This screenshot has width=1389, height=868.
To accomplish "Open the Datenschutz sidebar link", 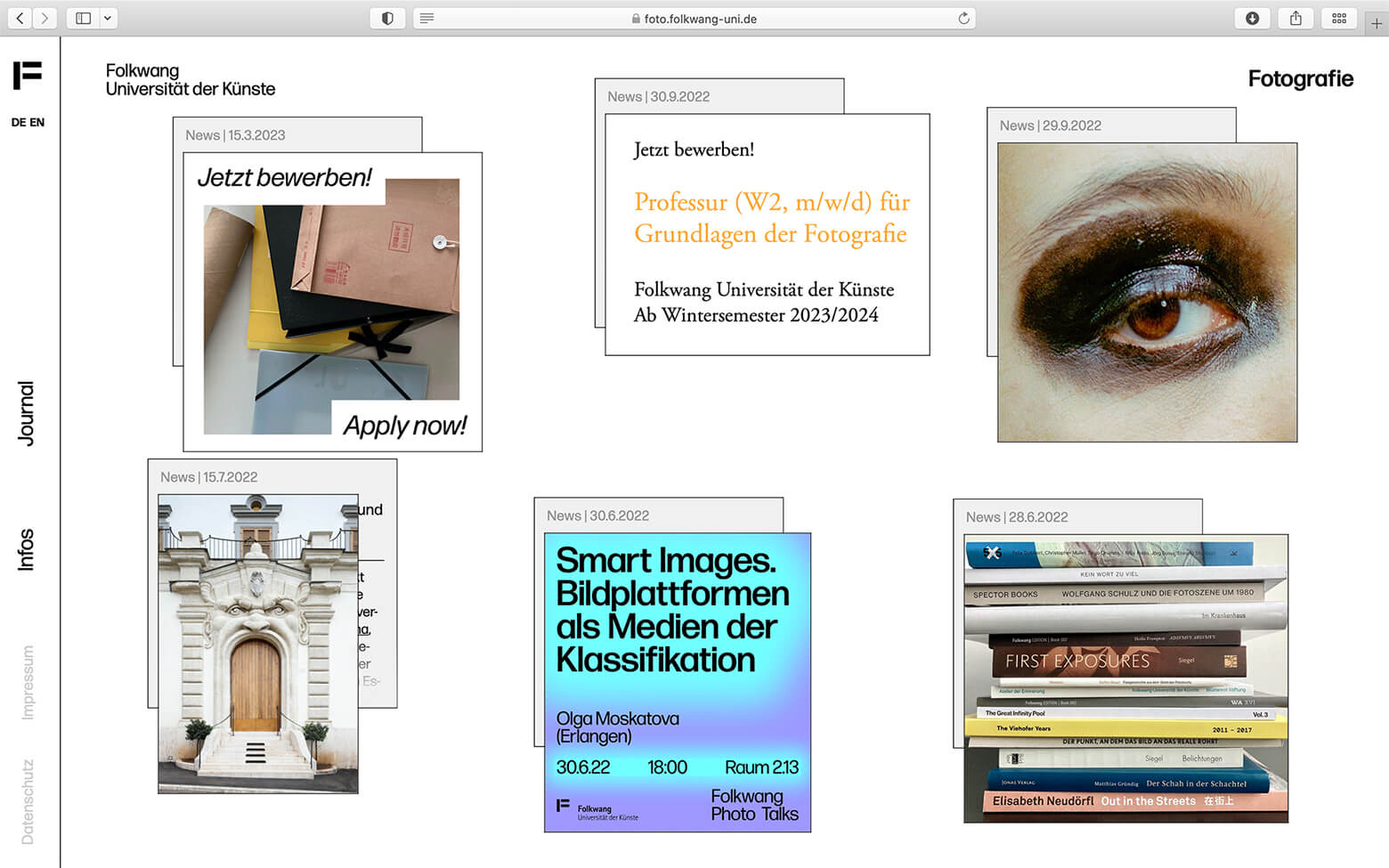I will (28, 802).
